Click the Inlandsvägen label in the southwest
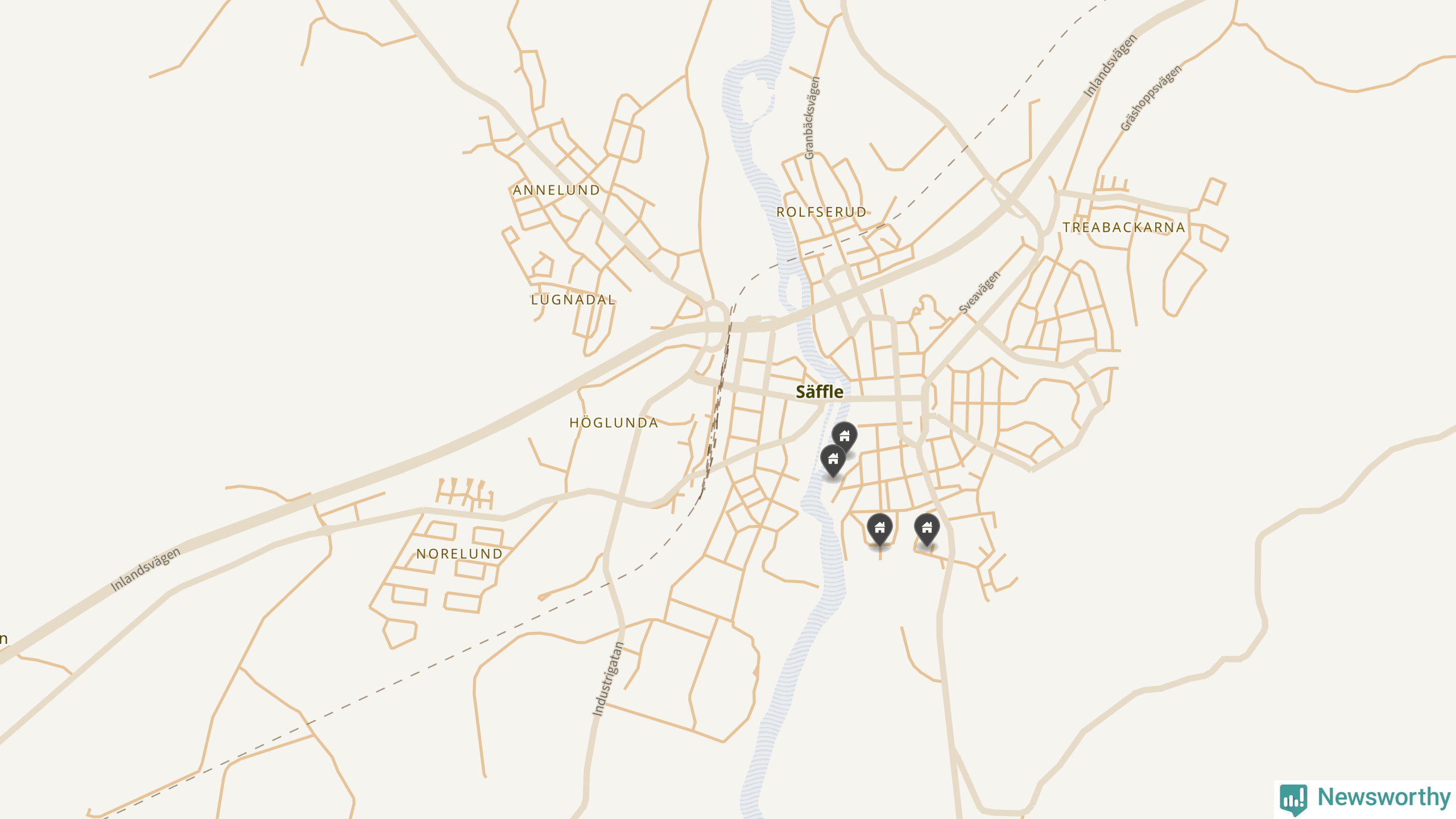1456x819 pixels. [x=145, y=569]
